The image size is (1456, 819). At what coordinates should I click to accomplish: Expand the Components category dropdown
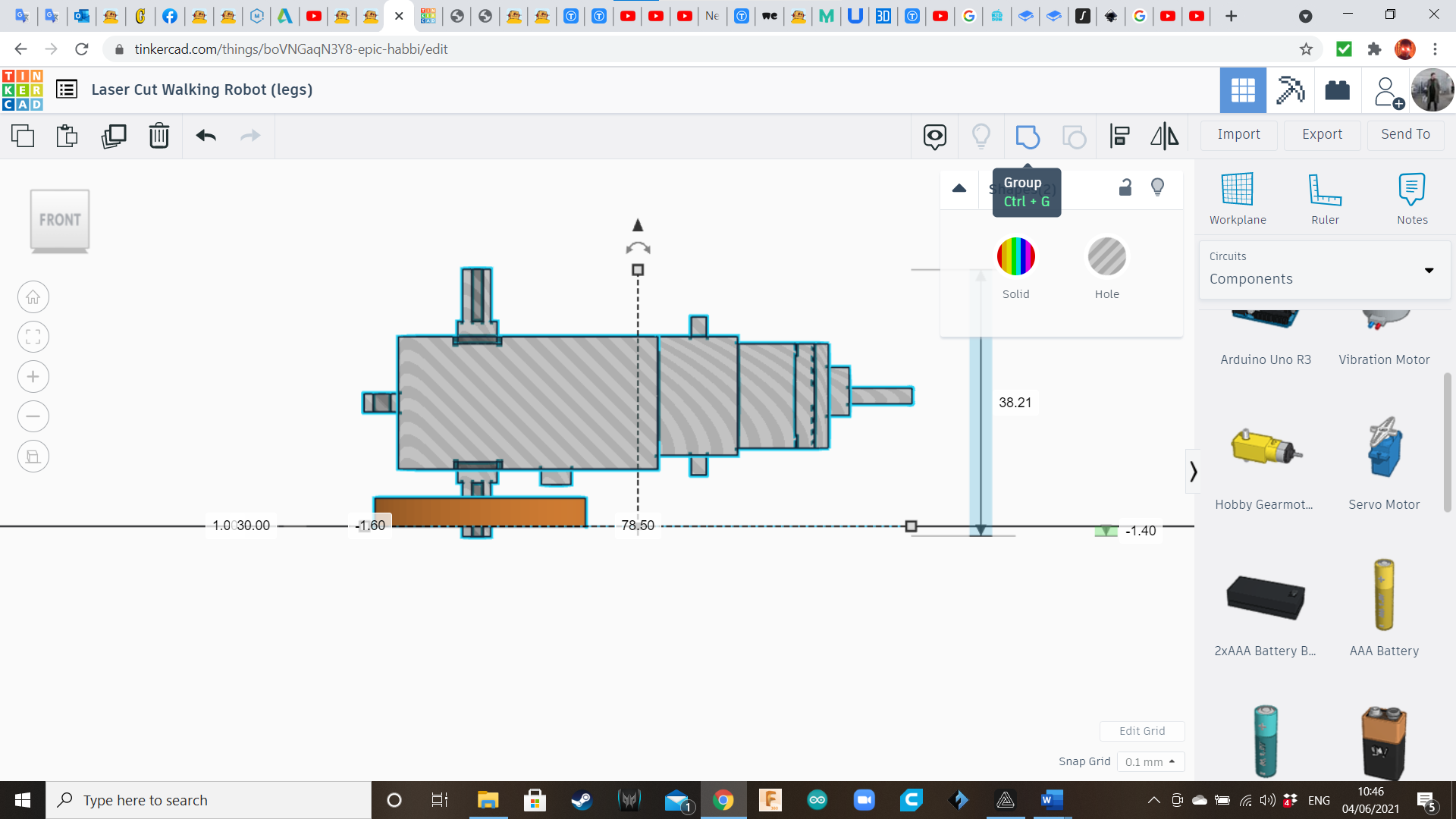pos(1429,270)
